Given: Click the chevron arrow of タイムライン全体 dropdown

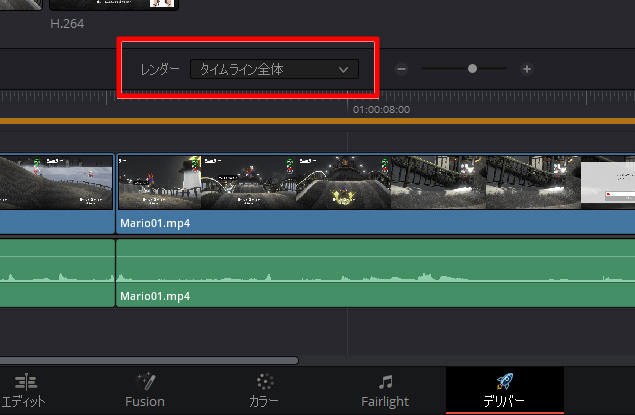Looking at the screenshot, I should 344,69.
